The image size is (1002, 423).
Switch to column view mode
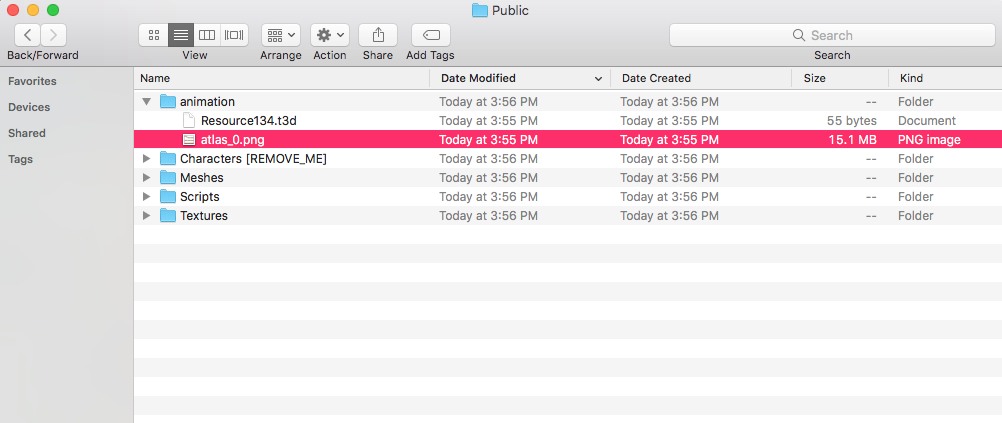tap(207, 35)
